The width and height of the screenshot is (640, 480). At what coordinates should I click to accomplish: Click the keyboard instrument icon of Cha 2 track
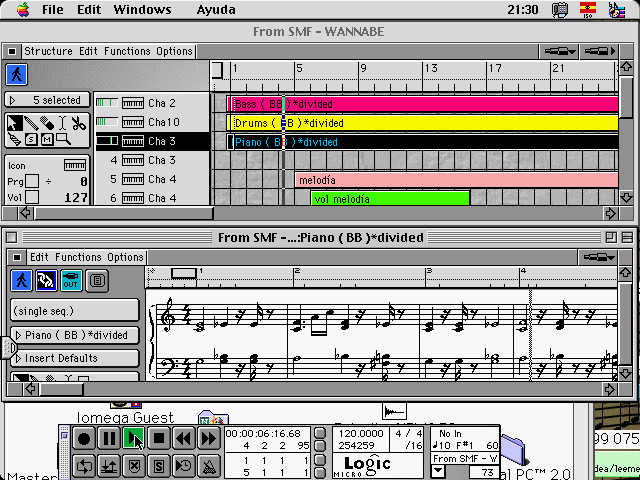pyautogui.click(x=133, y=103)
